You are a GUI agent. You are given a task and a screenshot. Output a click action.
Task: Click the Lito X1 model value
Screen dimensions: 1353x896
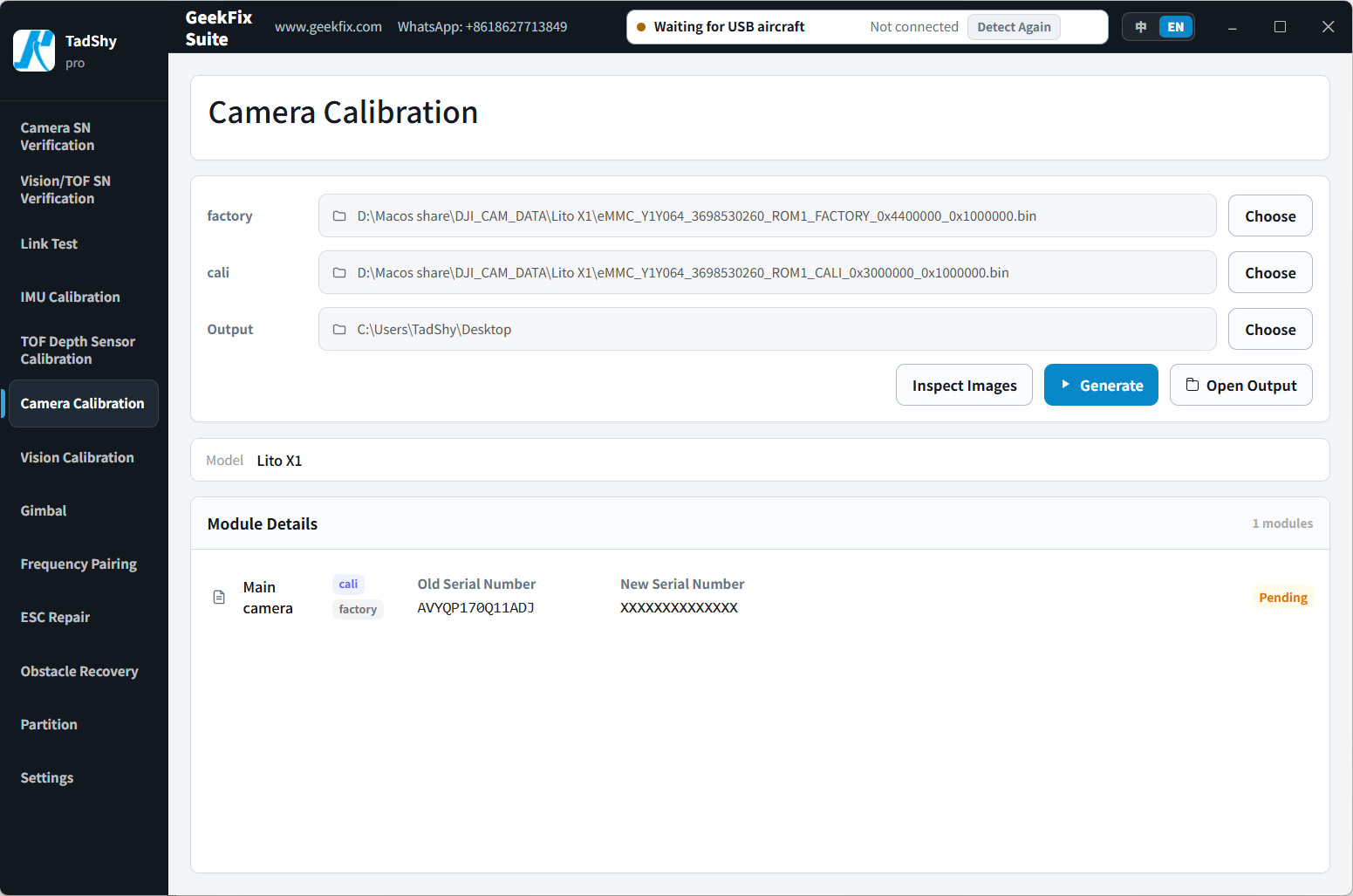[x=279, y=461]
